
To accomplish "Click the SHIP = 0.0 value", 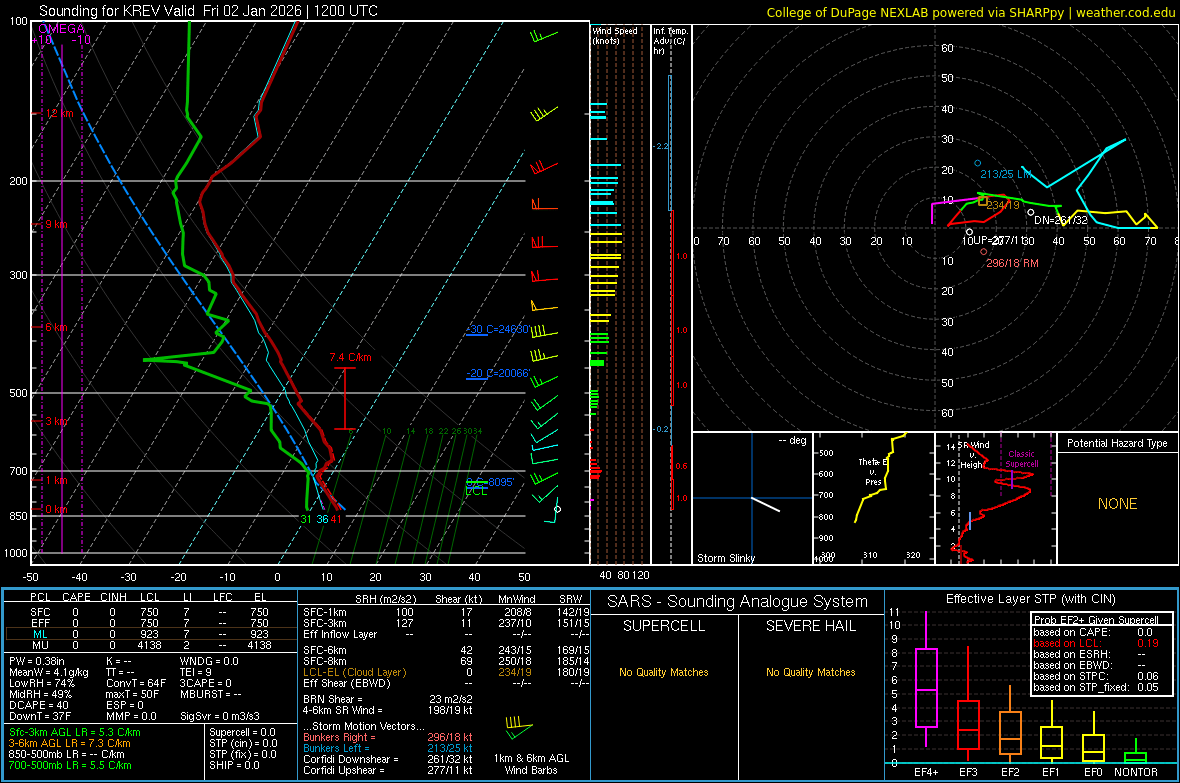I will (x=234, y=766).
